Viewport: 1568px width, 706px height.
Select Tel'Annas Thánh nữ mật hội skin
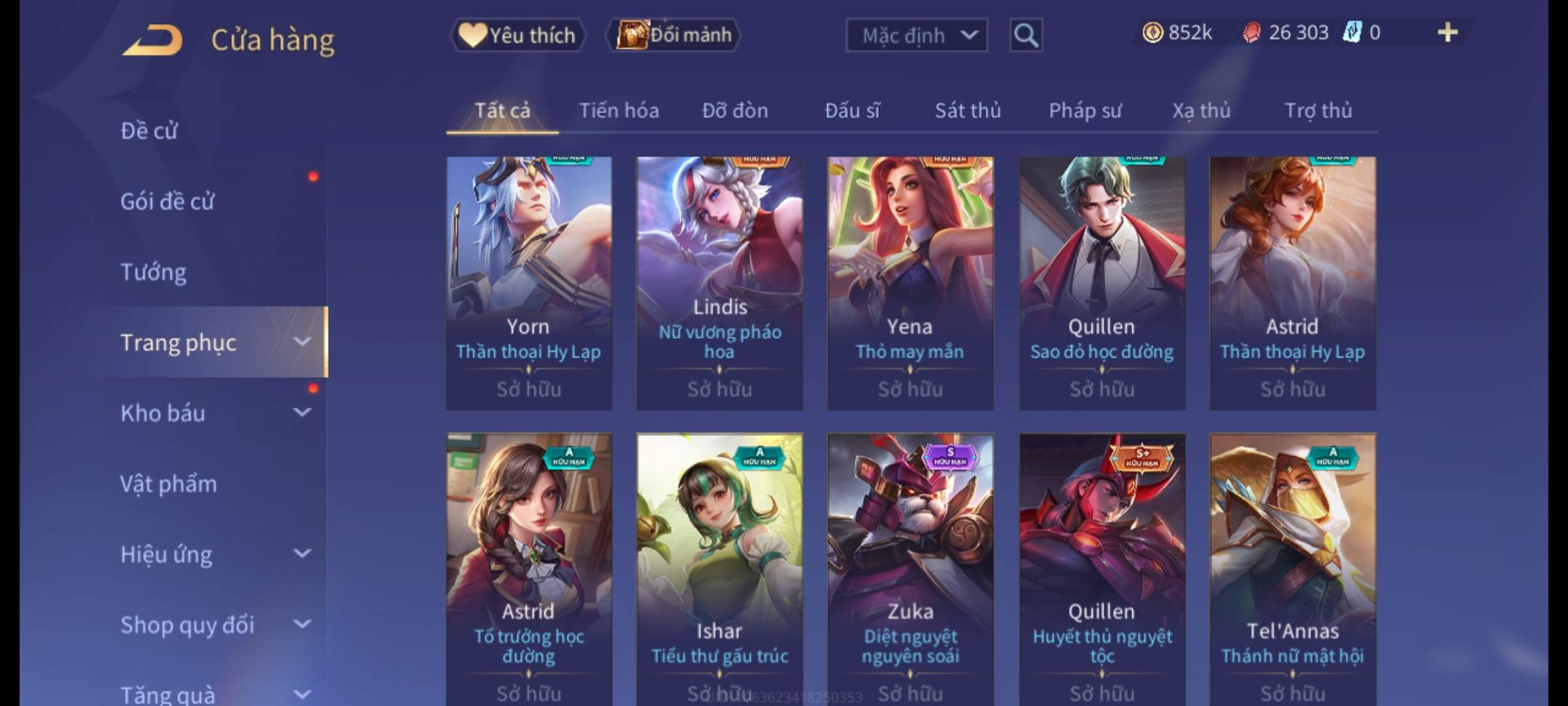point(1292,569)
